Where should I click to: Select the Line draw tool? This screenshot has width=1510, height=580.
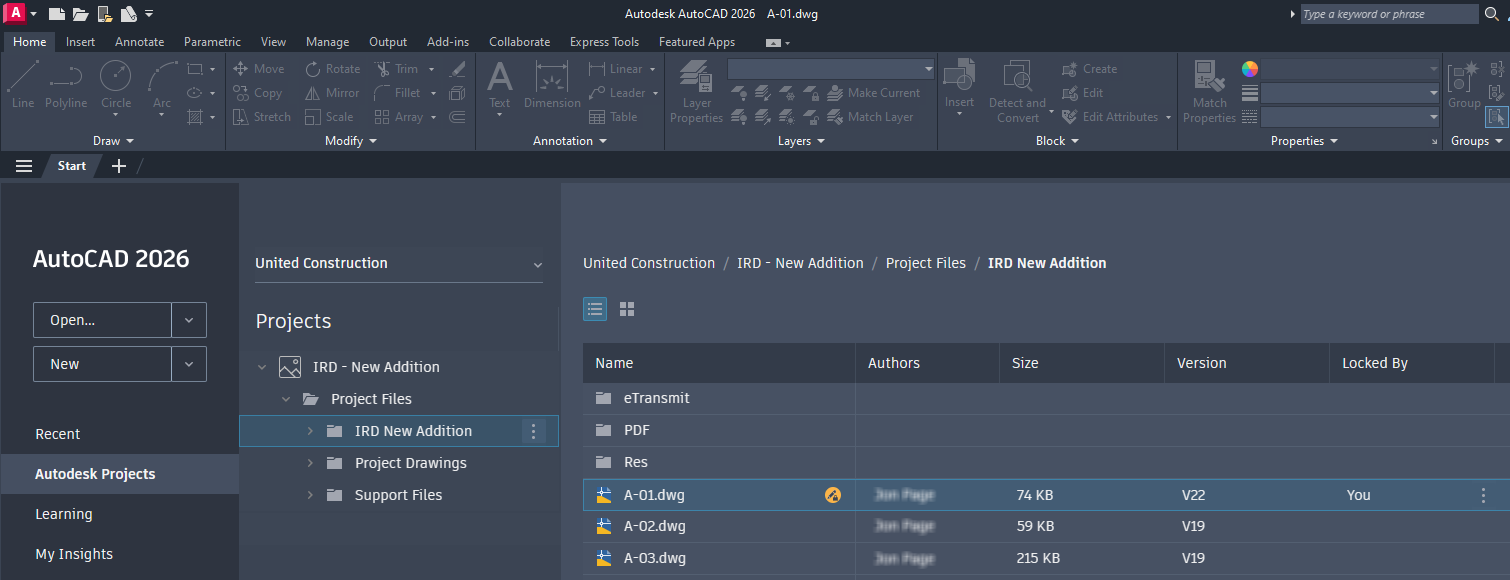(22, 84)
